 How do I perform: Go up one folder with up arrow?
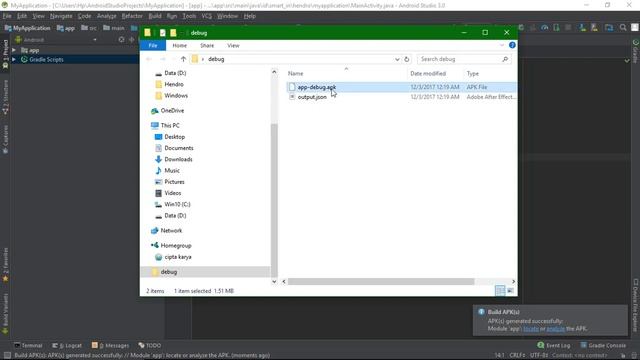tap(183, 59)
